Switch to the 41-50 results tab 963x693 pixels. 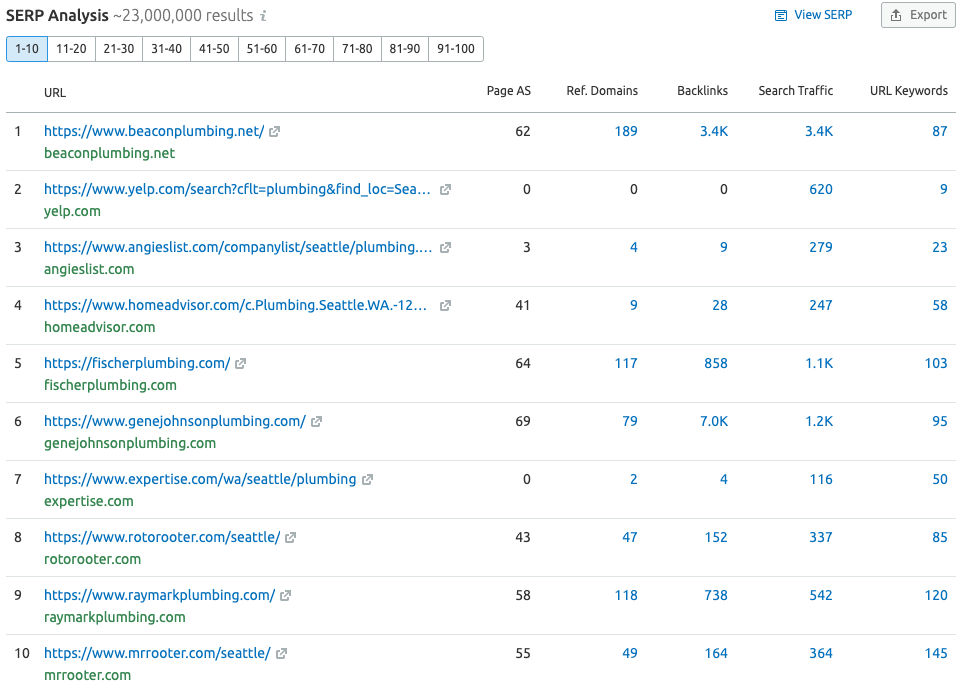coord(214,49)
